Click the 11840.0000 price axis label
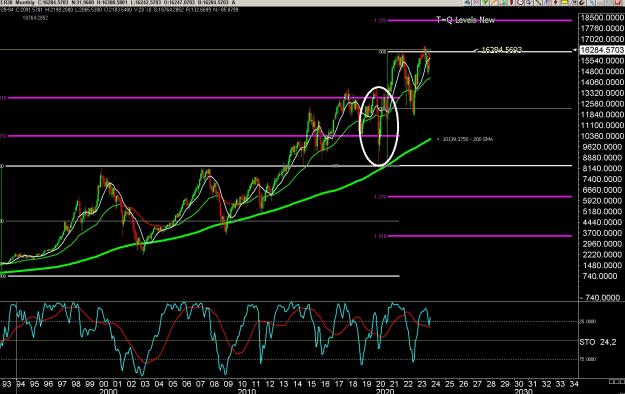This screenshot has height=394, width=625. coord(603,114)
